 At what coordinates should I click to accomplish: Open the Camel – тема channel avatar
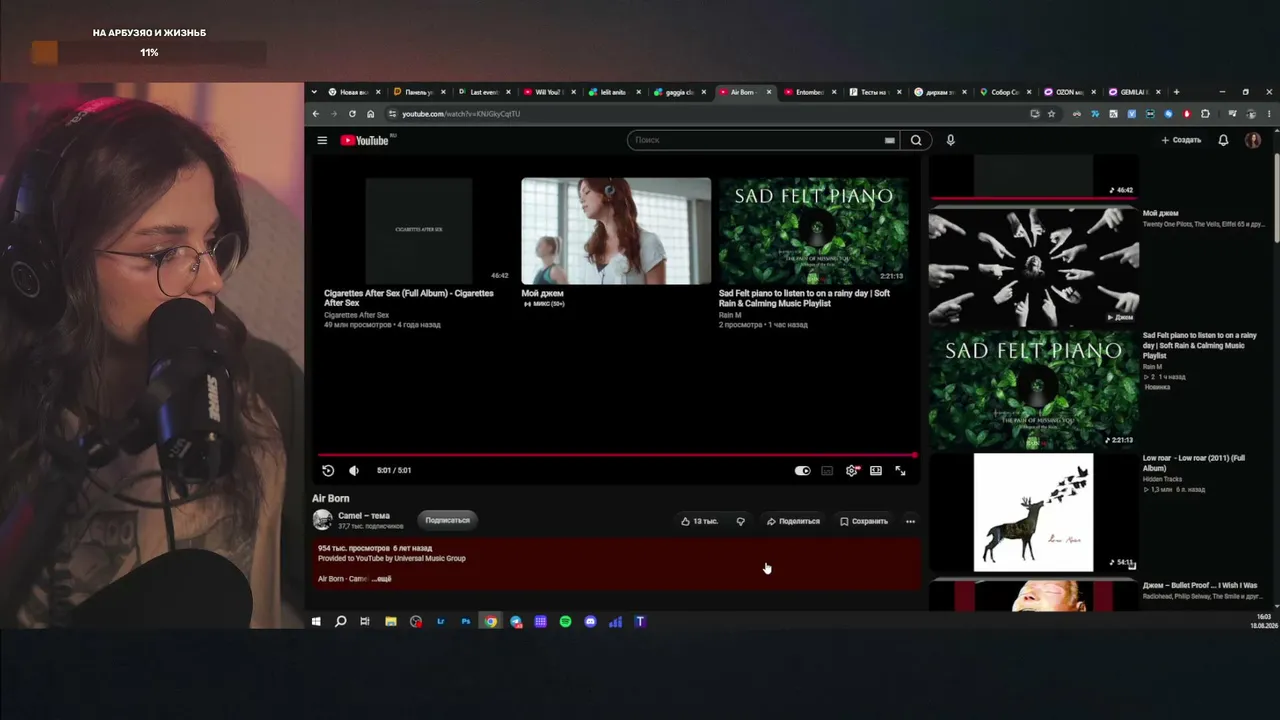[x=322, y=520]
